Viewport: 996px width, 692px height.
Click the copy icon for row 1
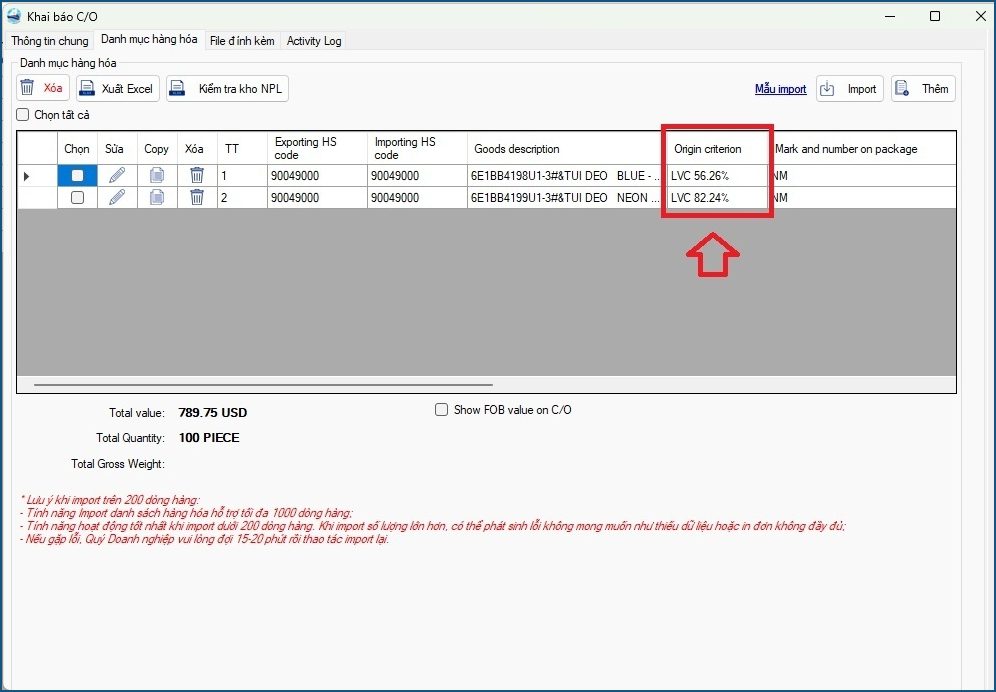pyautogui.click(x=157, y=175)
